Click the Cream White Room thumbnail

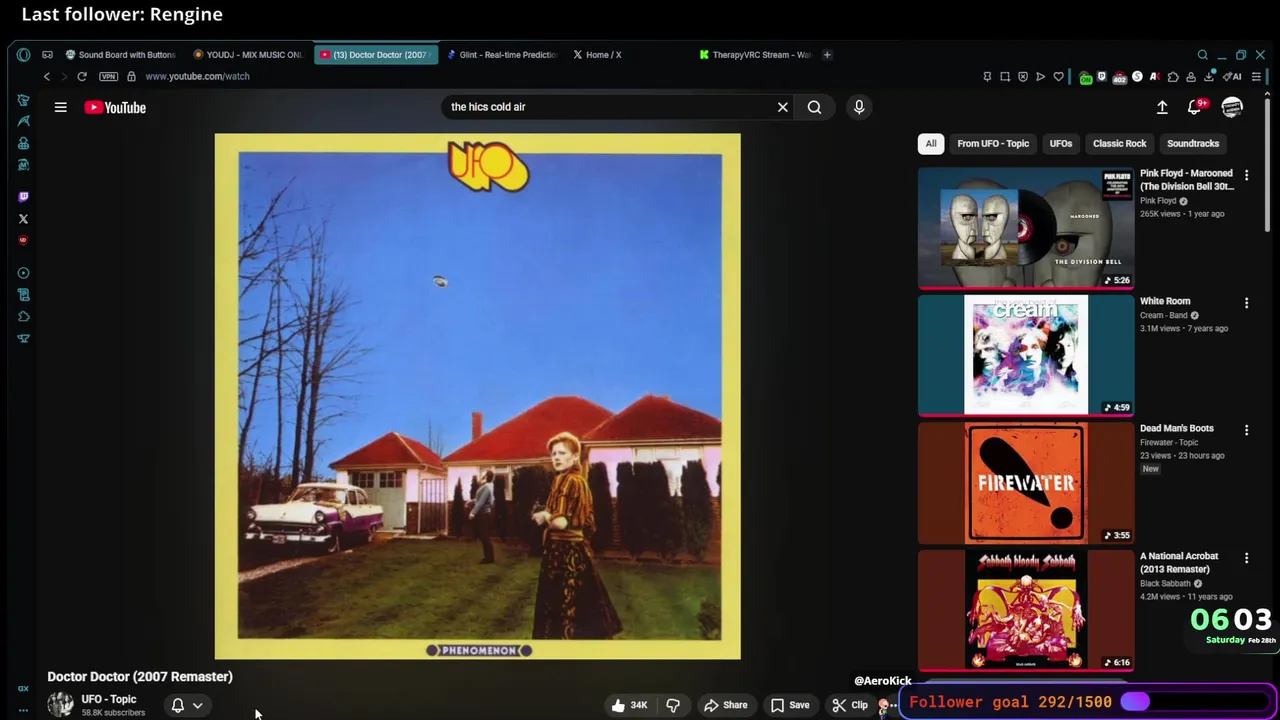(1026, 354)
